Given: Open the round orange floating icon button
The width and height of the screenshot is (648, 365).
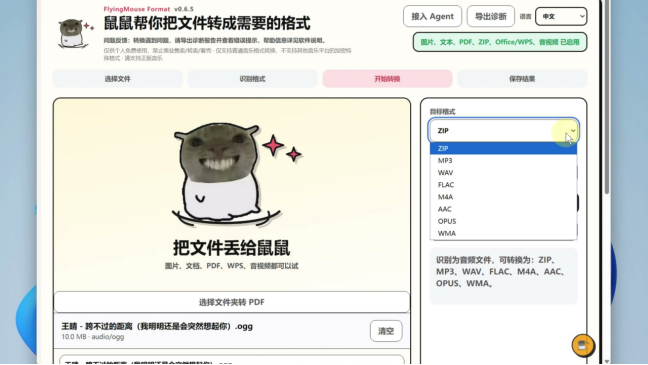Looking at the screenshot, I should 583,345.
